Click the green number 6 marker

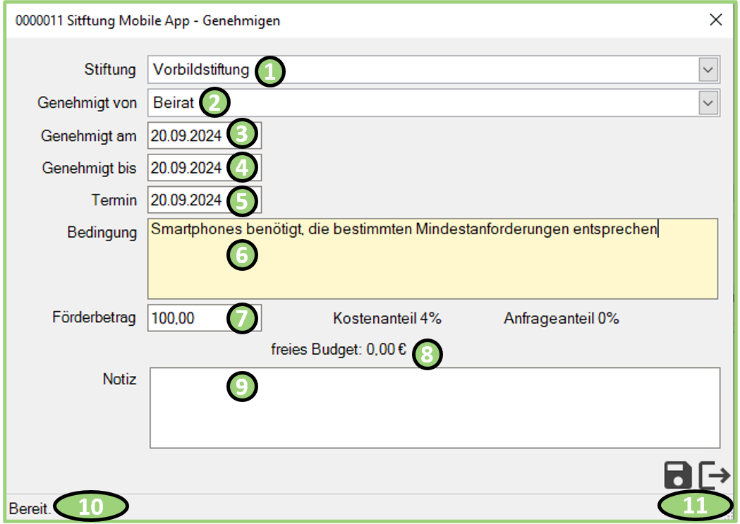[241, 255]
